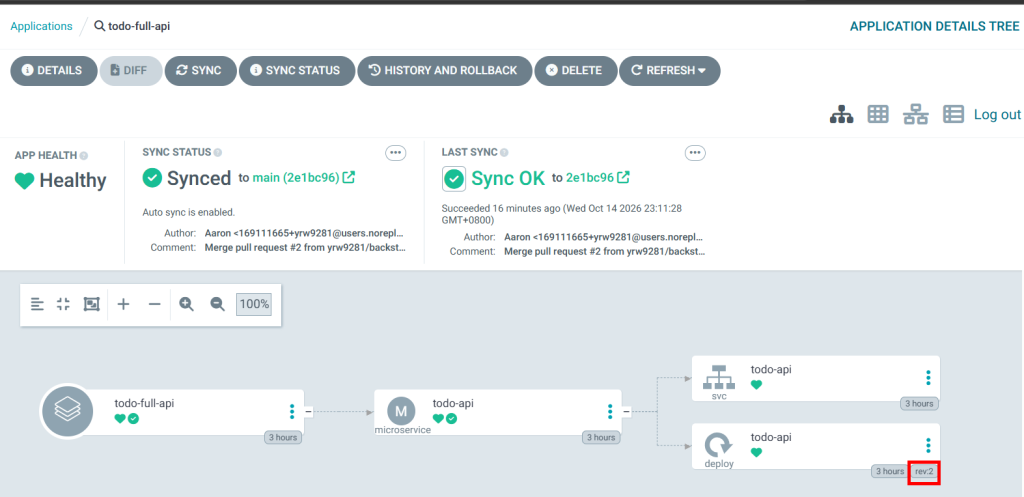Open SYNC STATUS details
This screenshot has width=1024, height=497.
[296, 71]
